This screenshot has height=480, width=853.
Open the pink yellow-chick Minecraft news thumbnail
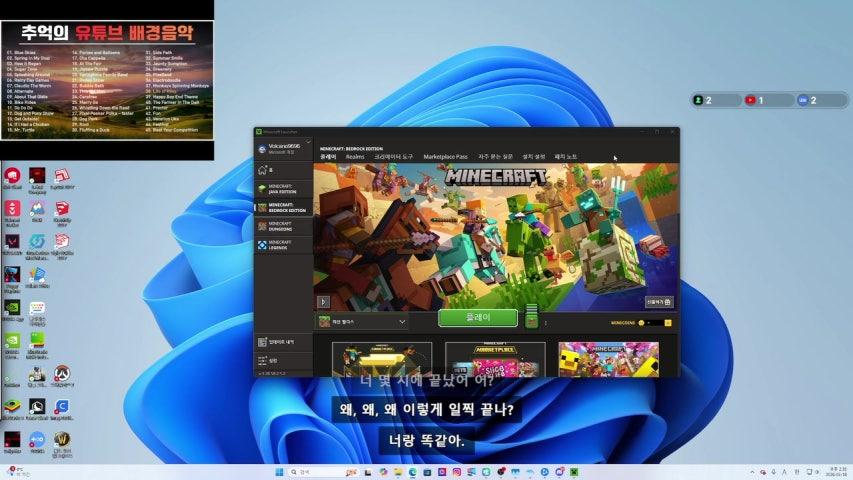pos(609,359)
